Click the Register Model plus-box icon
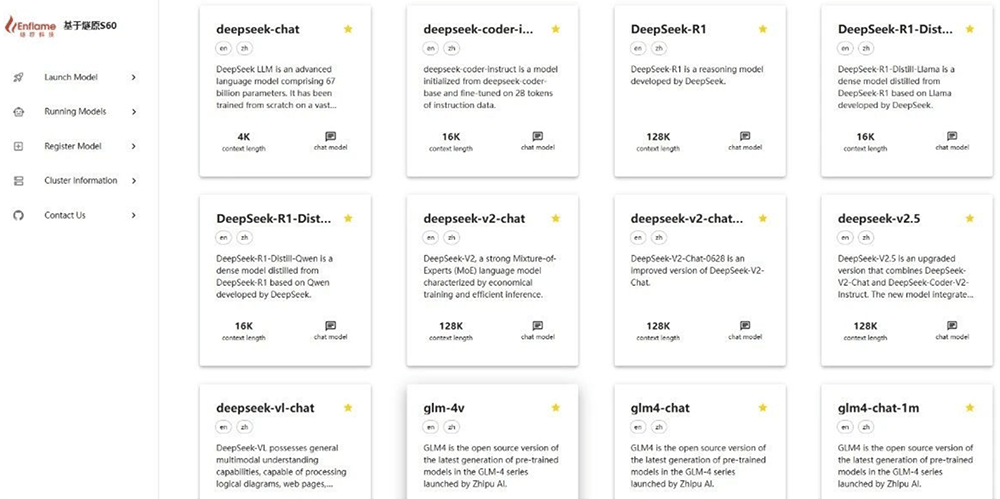 tap(18, 146)
